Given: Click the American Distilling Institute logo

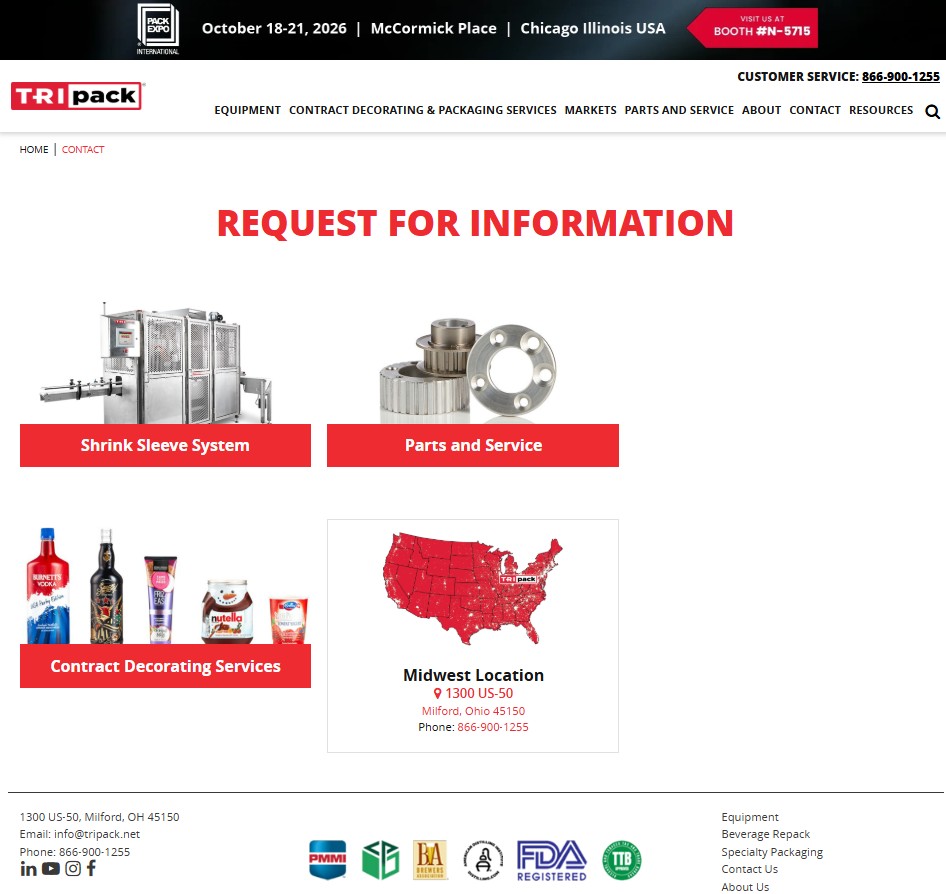Looking at the screenshot, I should click(483, 860).
